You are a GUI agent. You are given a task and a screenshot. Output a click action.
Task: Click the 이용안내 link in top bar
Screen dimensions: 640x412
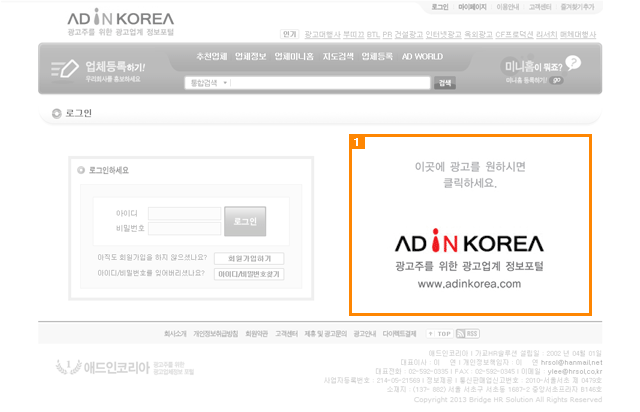508,7
